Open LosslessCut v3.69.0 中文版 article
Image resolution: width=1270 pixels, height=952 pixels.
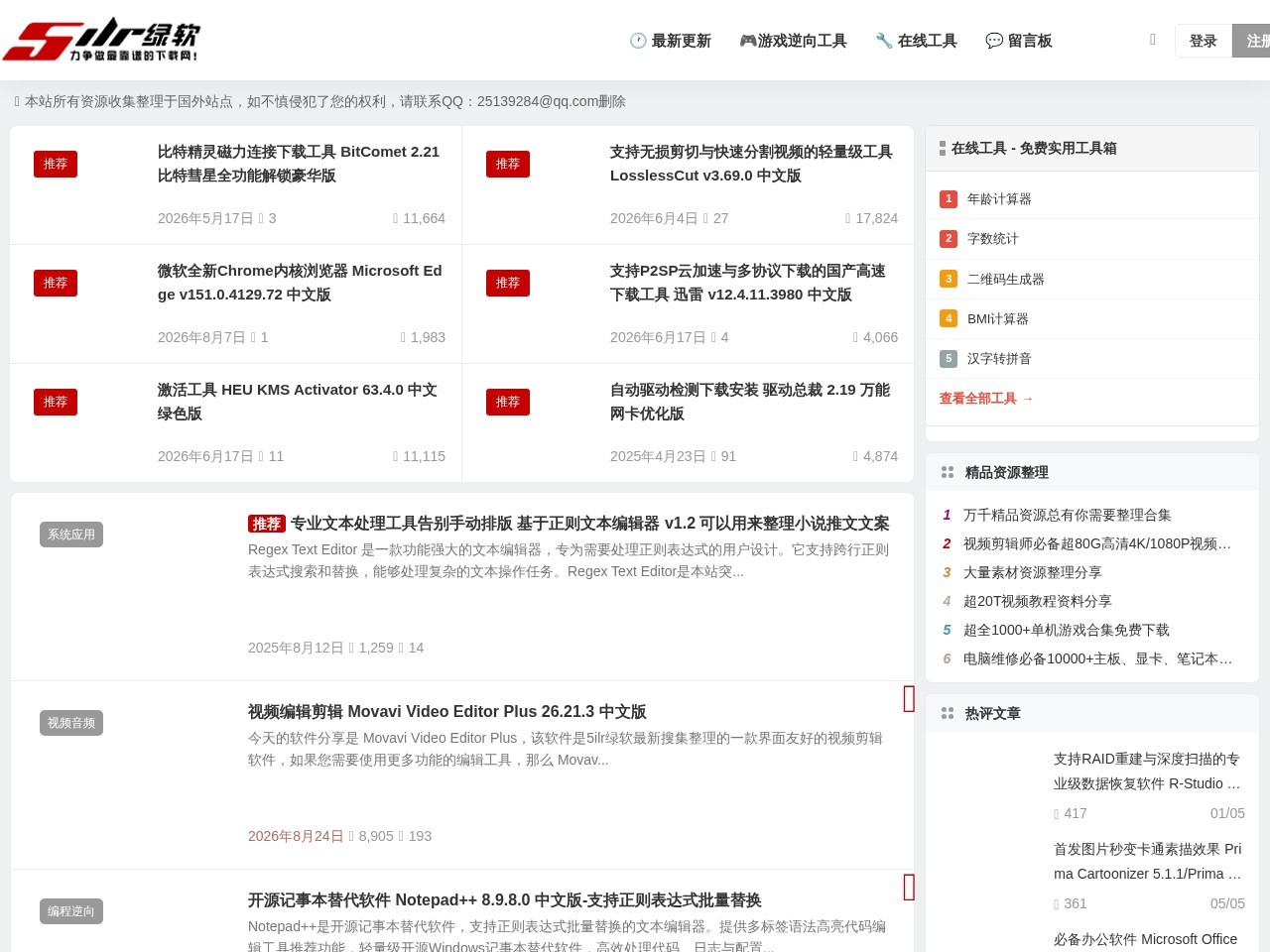click(753, 164)
